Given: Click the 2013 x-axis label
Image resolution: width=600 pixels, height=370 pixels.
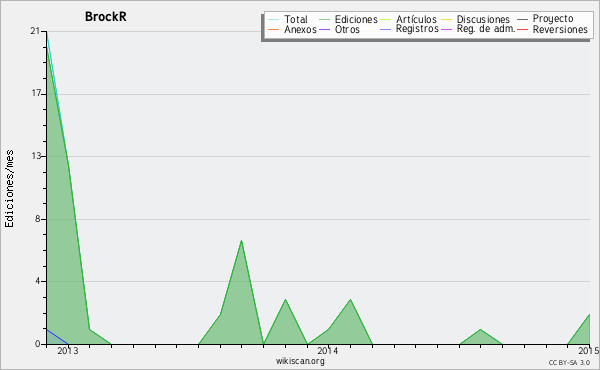Looking at the screenshot, I should (68, 351).
